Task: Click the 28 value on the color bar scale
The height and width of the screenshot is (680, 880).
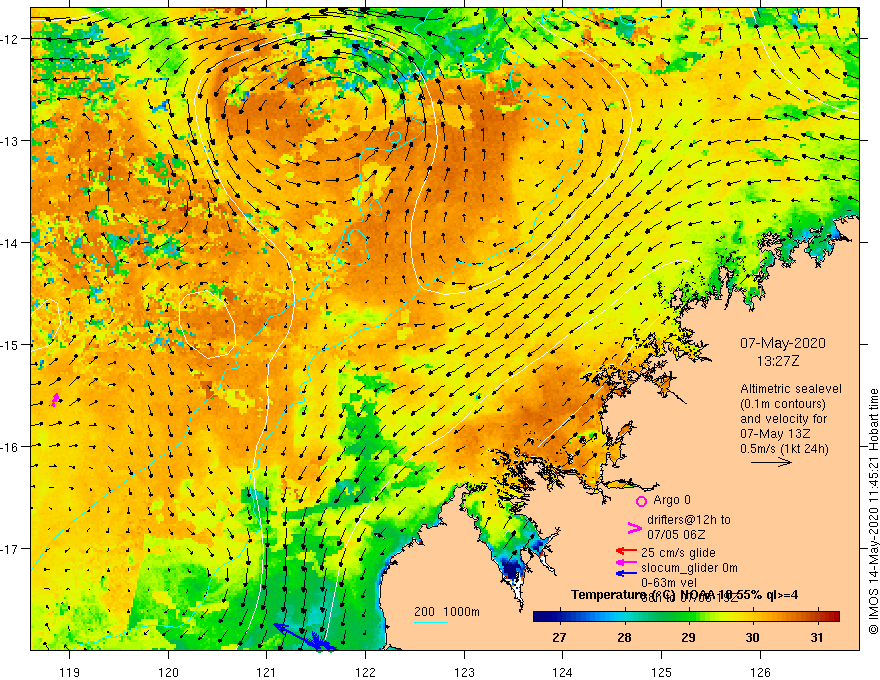Action: click(x=624, y=637)
